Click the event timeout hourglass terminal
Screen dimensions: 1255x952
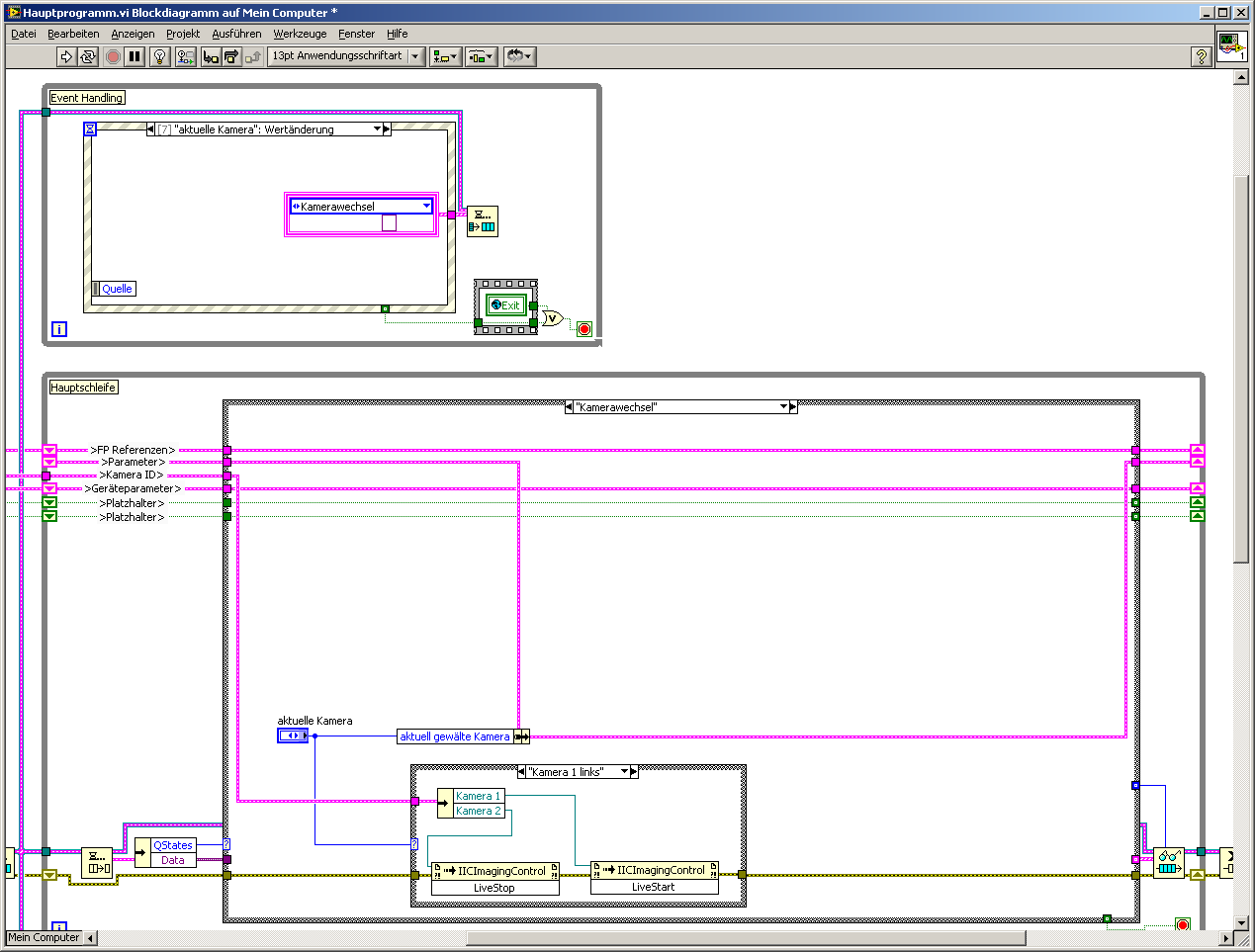[90, 129]
